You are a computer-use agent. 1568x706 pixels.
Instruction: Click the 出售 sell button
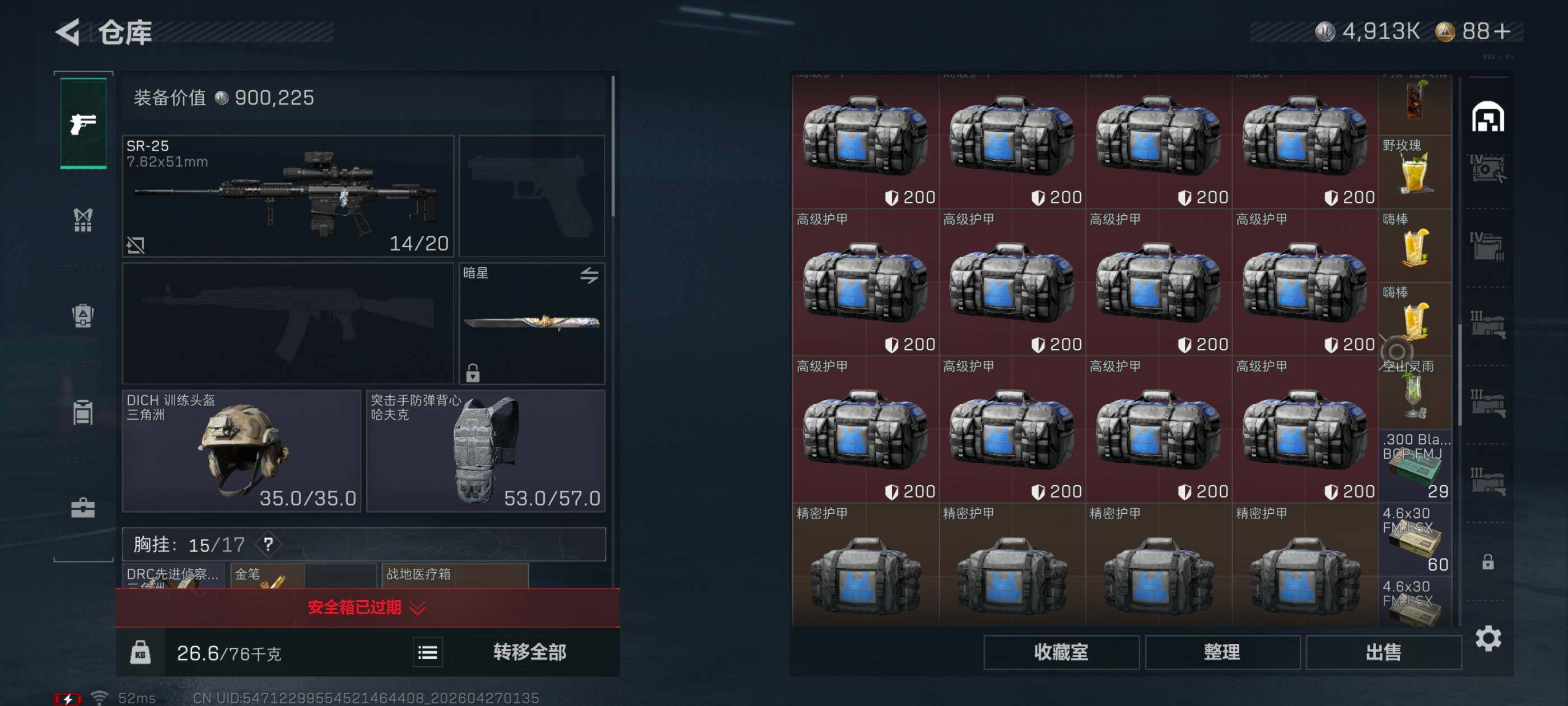(x=1383, y=652)
